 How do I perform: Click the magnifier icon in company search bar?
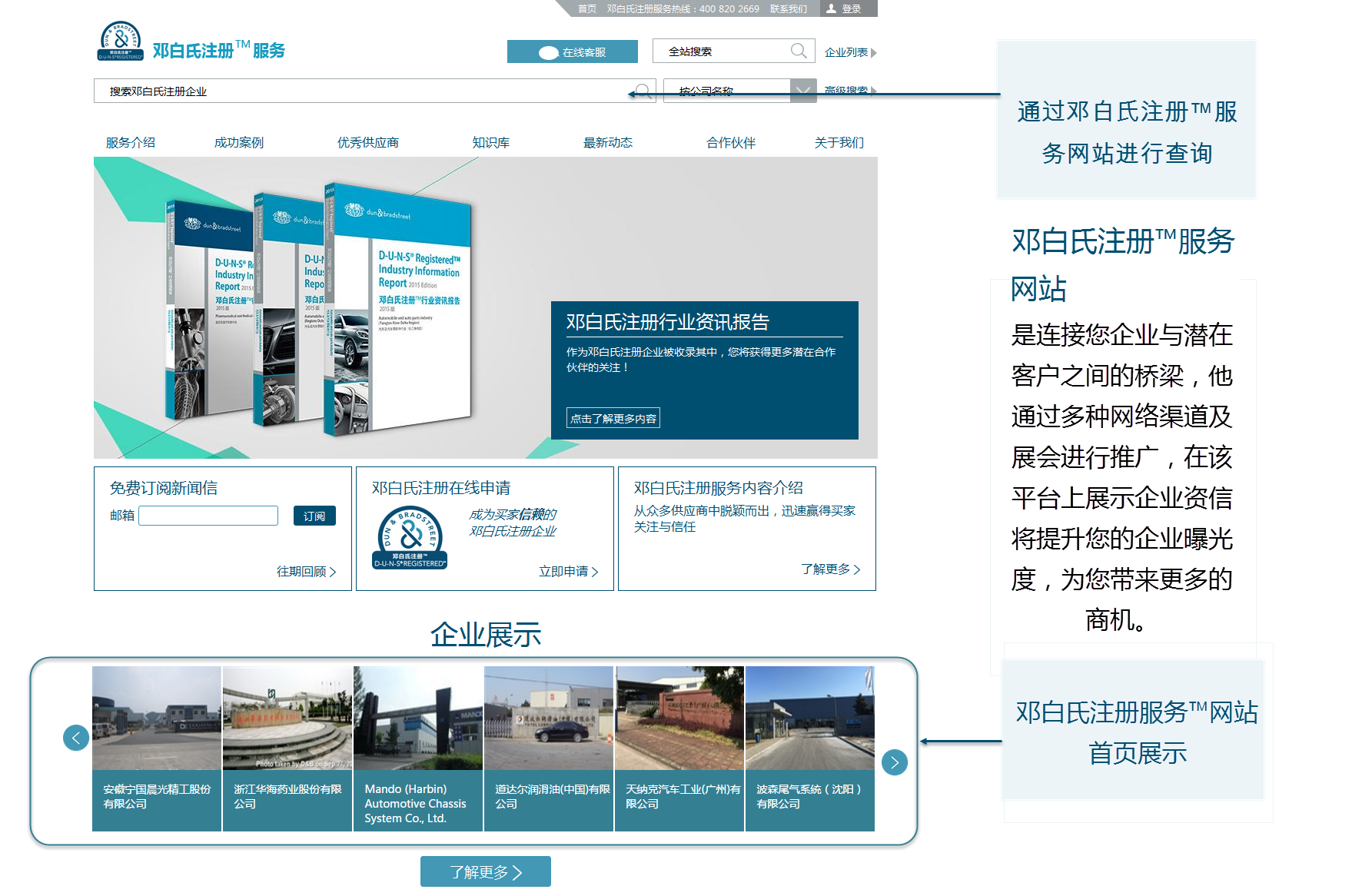643,91
